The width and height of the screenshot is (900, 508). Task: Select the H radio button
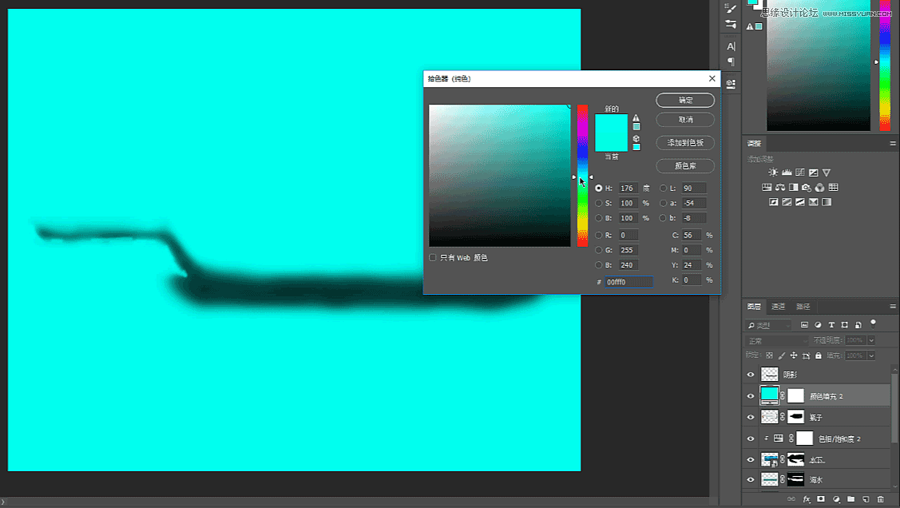(x=599, y=188)
